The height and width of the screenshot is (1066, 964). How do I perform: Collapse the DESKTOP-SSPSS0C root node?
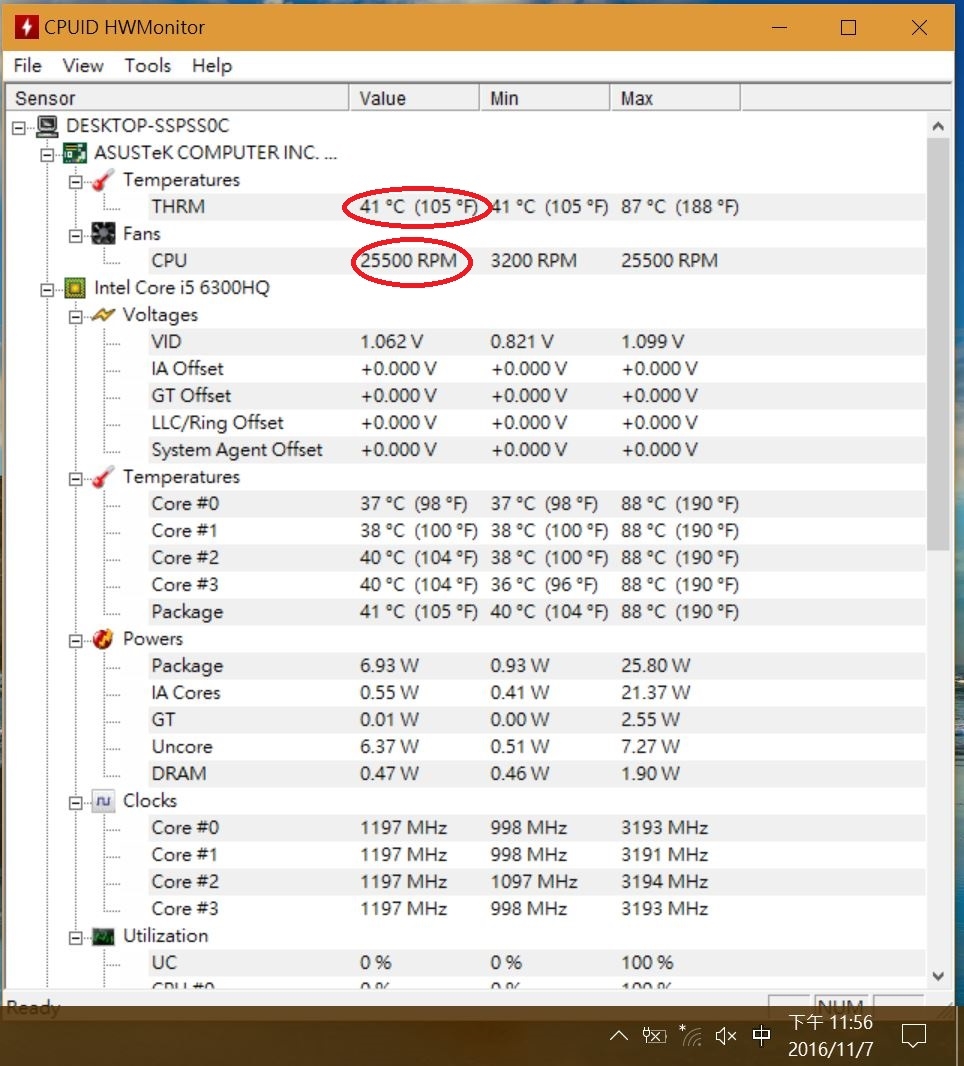point(19,127)
